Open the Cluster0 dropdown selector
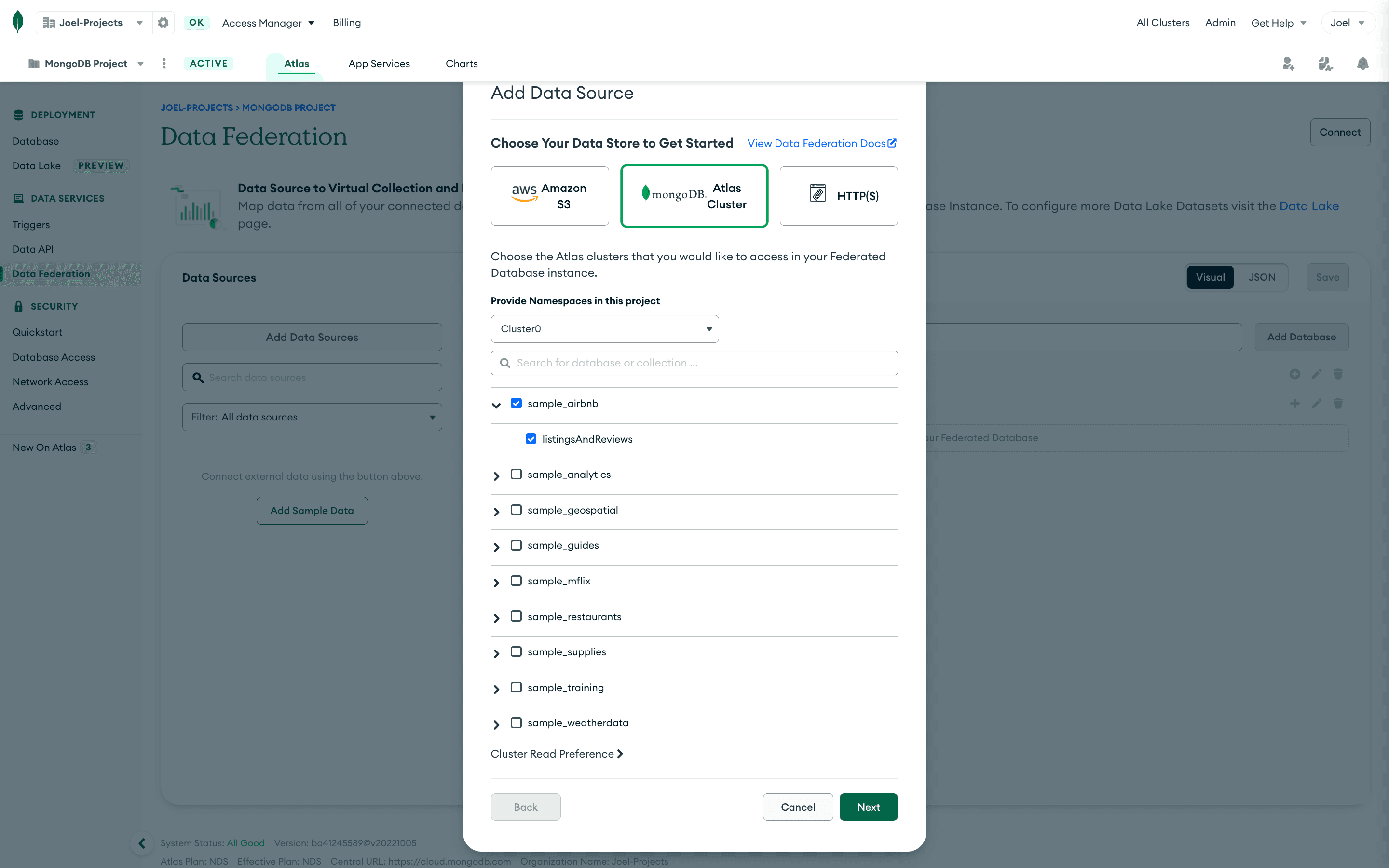 pos(604,328)
